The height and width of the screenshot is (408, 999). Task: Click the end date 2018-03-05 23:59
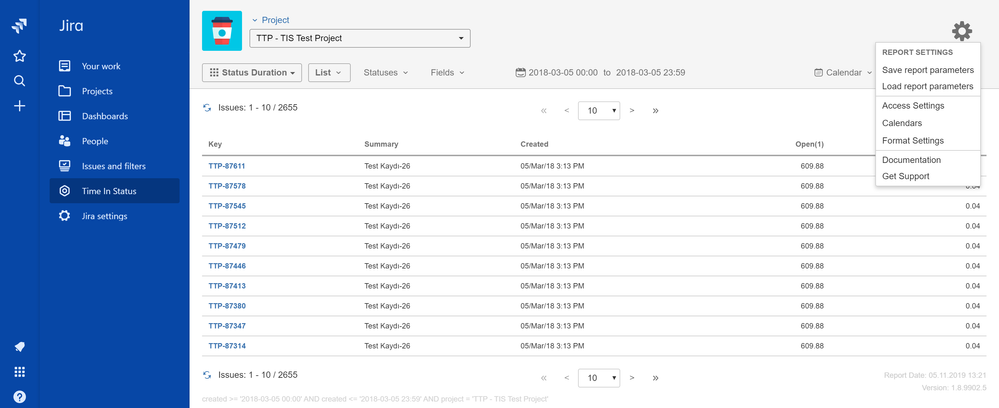pos(650,73)
